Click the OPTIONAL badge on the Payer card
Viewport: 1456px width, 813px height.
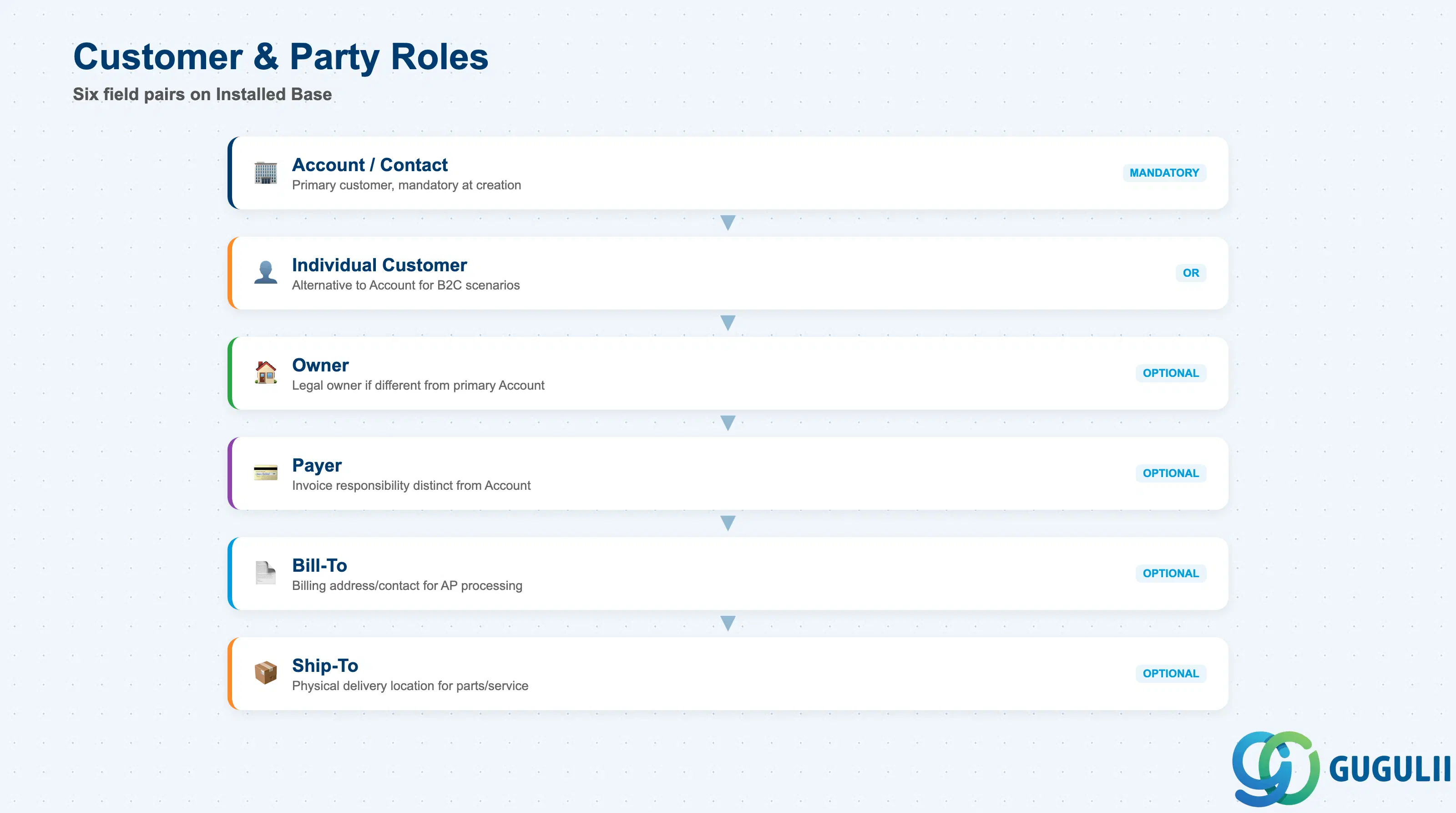1171,473
